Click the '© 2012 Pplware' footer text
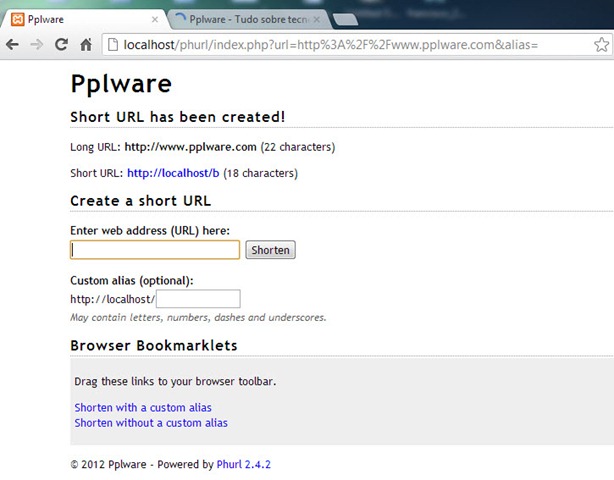Image resolution: width=614 pixels, height=480 pixels. [x=108, y=464]
